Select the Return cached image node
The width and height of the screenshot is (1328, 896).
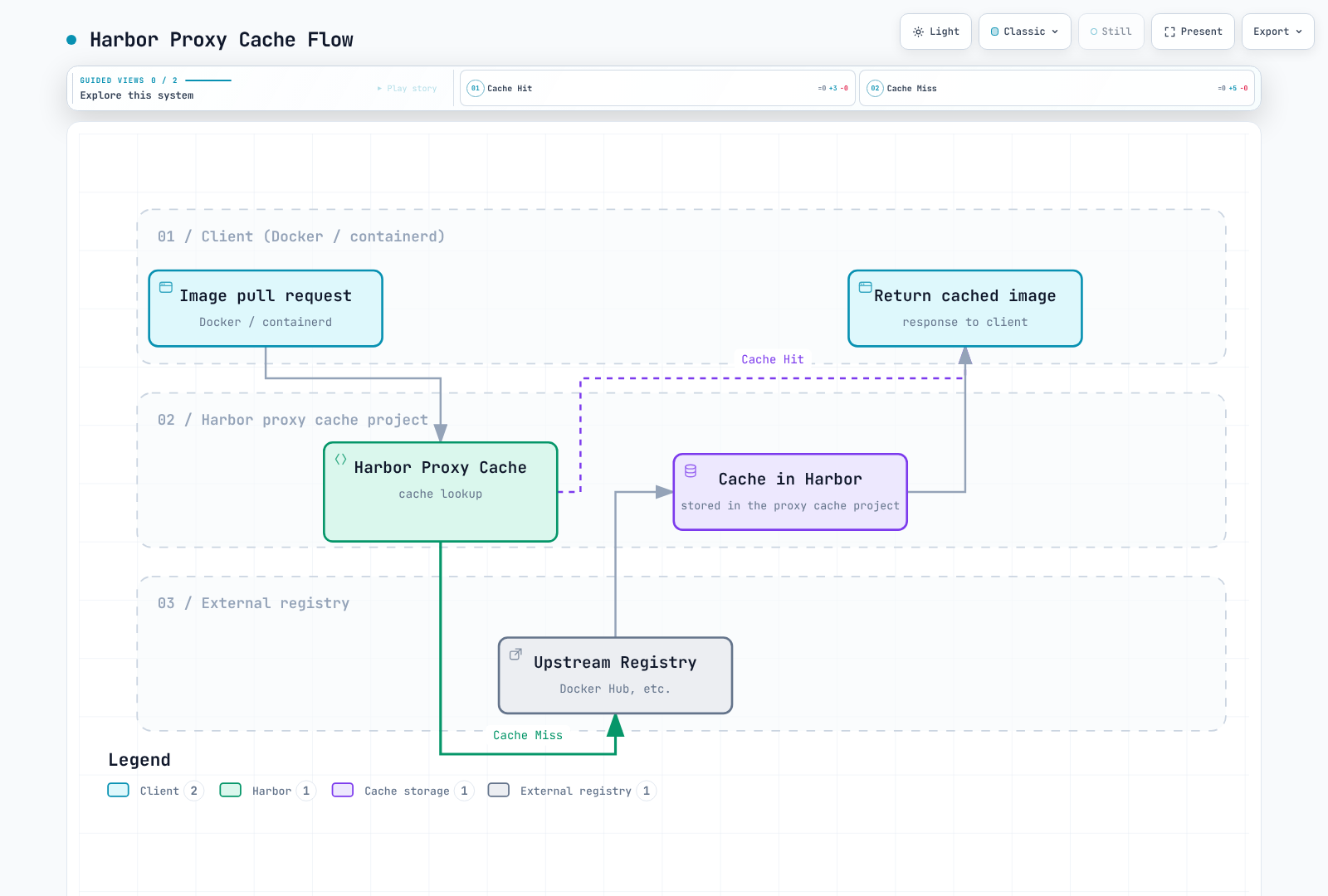tap(965, 308)
